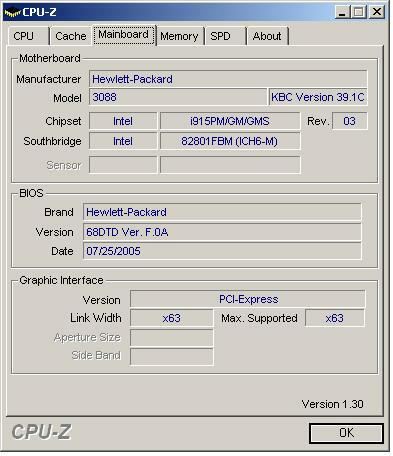Show the About tab

point(267,36)
